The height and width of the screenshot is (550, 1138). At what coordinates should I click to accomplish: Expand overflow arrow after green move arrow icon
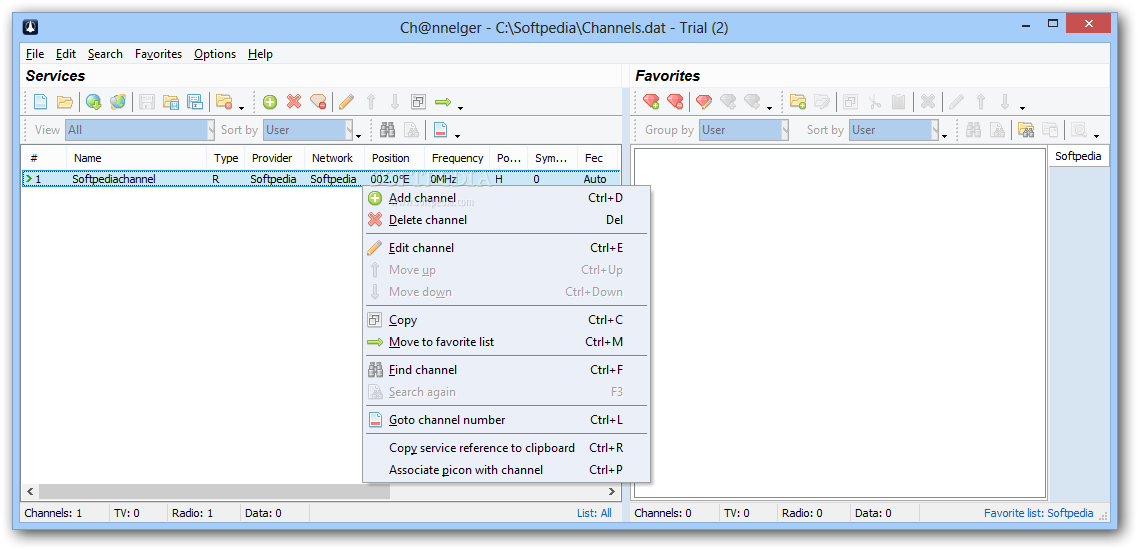coord(460,108)
